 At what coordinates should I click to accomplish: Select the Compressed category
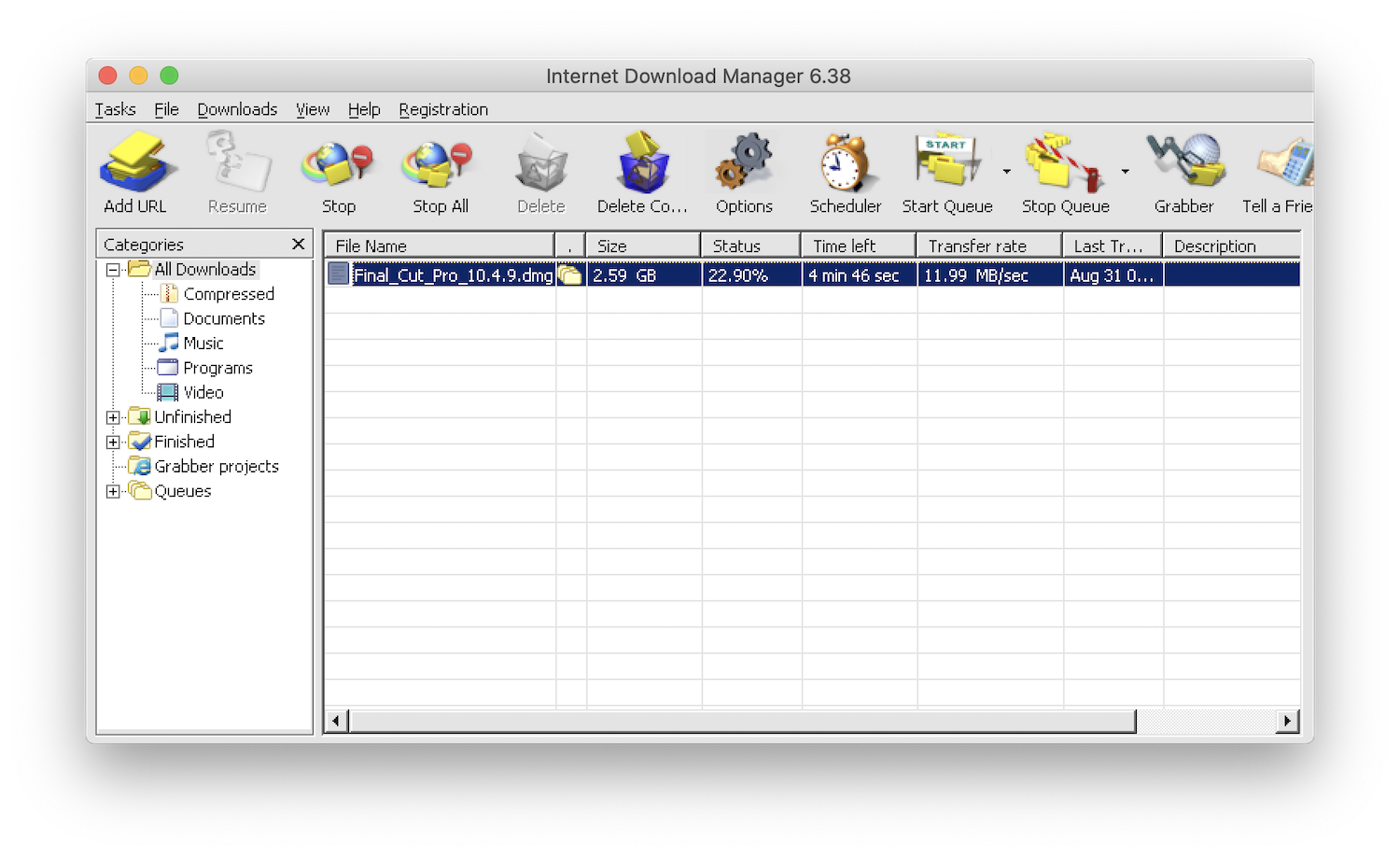pyautogui.click(x=230, y=293)
